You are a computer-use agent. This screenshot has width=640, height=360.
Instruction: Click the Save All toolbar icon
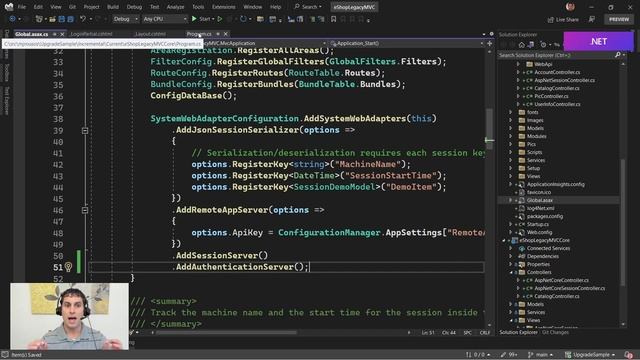click(x=71, y=19)
